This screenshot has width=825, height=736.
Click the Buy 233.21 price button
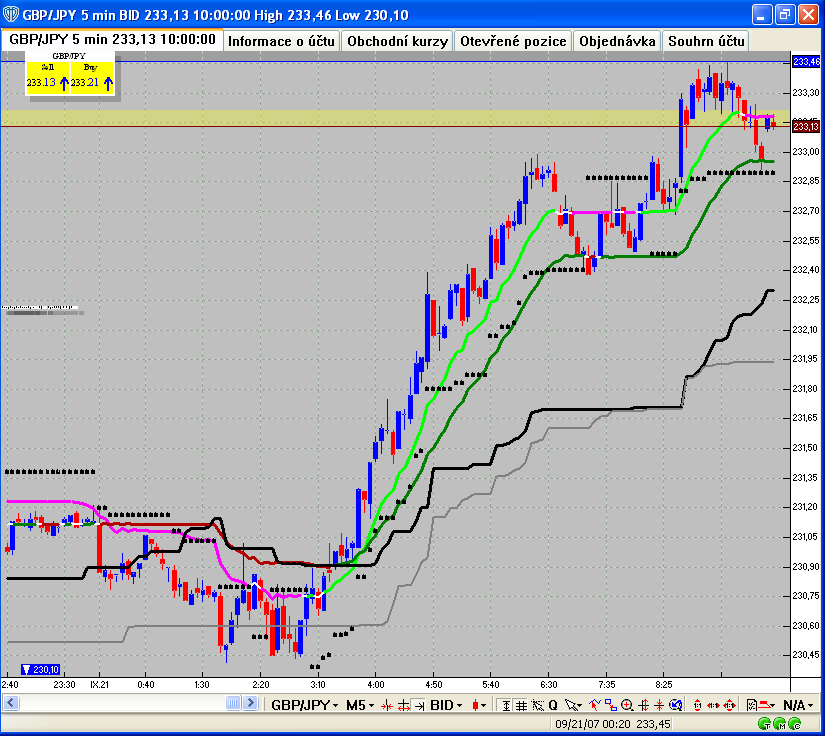tap(92, 77)
